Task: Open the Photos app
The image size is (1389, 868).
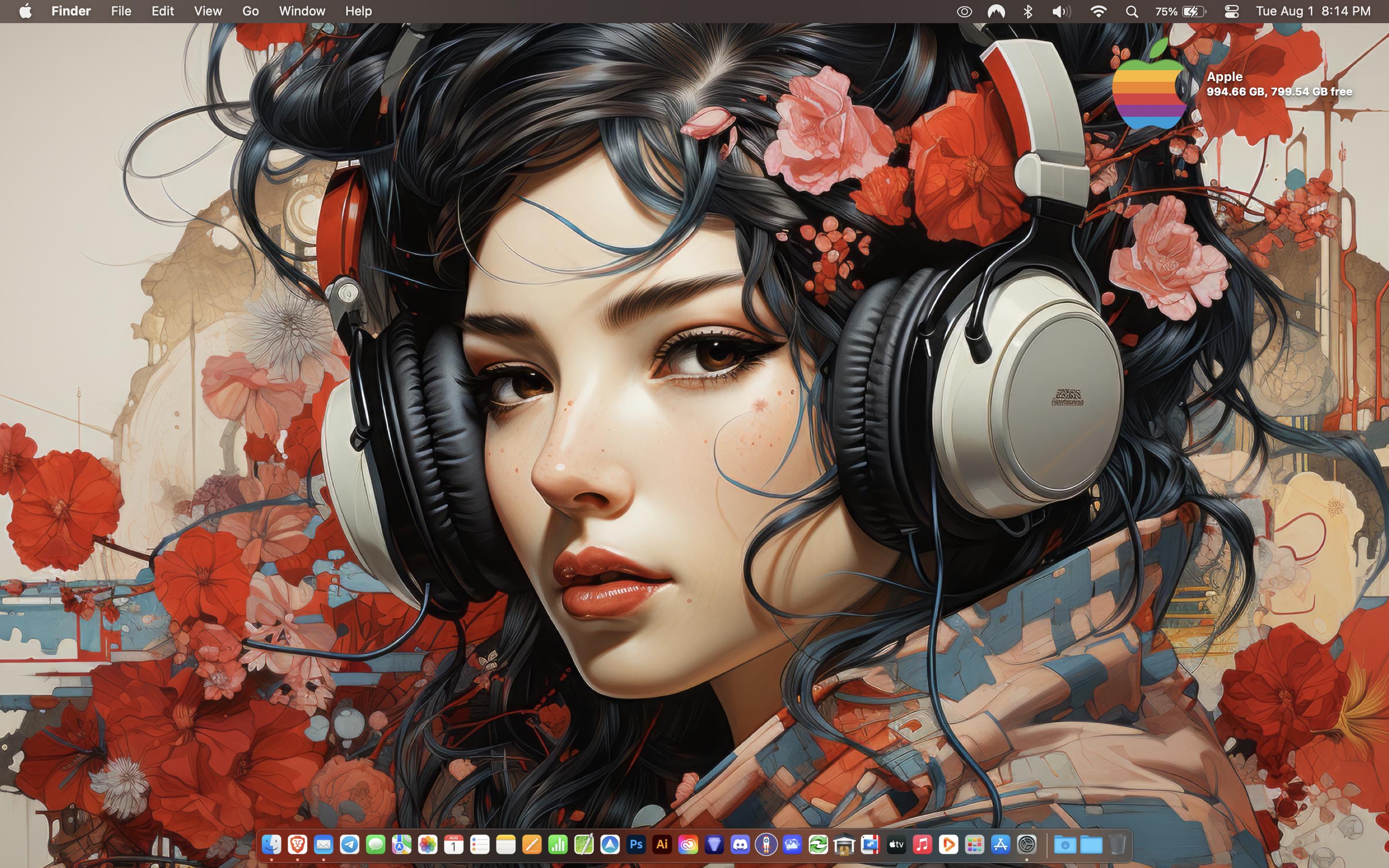Action: [428, 844]
